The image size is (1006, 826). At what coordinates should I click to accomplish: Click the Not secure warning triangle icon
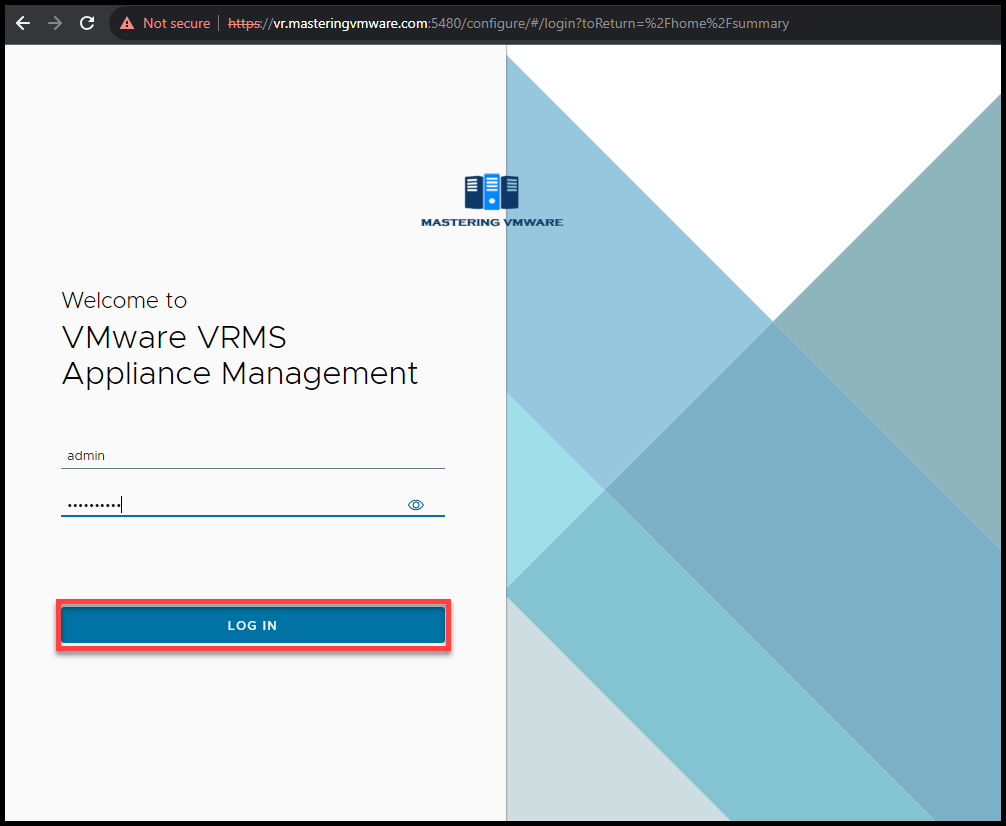(127, 23)
